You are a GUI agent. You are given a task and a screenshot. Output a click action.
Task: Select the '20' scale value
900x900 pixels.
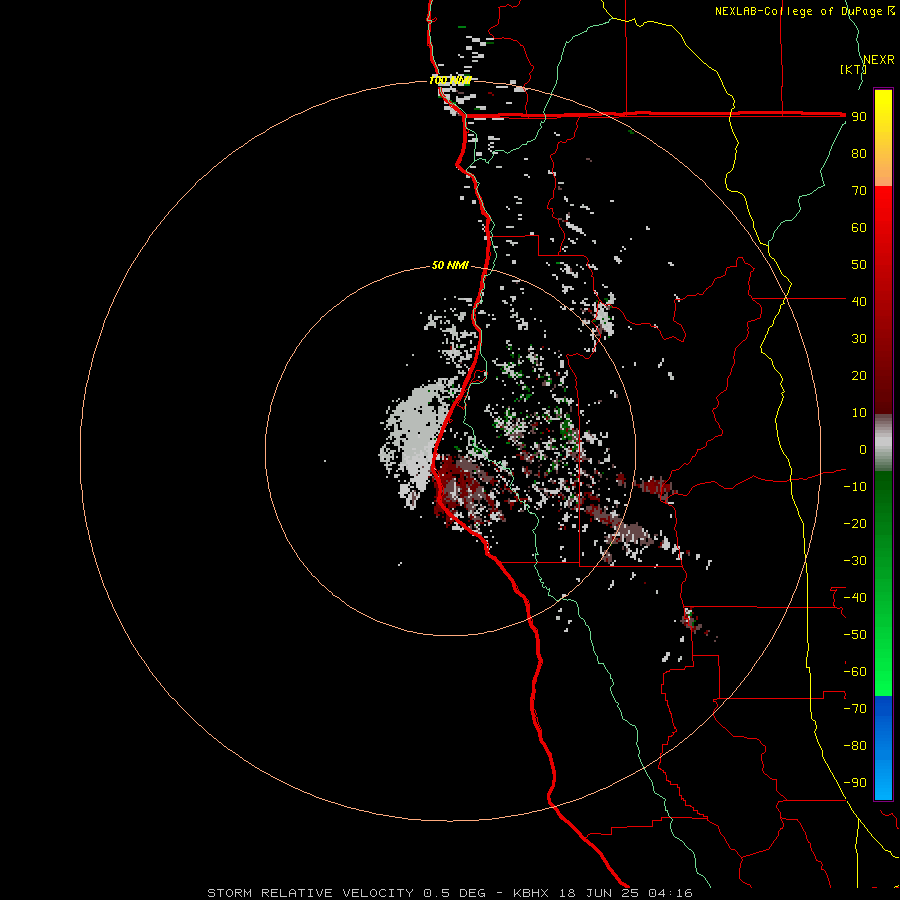pyautogui.click(x=859, y=375)
